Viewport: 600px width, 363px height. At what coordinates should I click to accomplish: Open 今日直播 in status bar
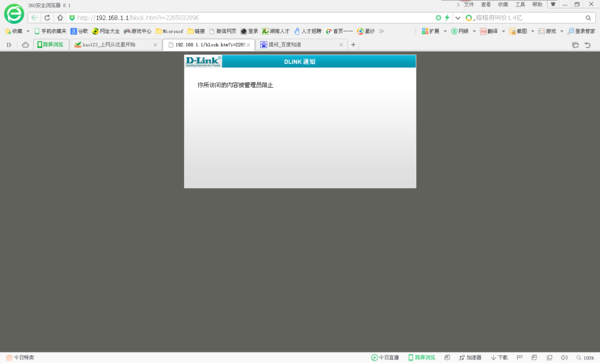tap(385, 357)
